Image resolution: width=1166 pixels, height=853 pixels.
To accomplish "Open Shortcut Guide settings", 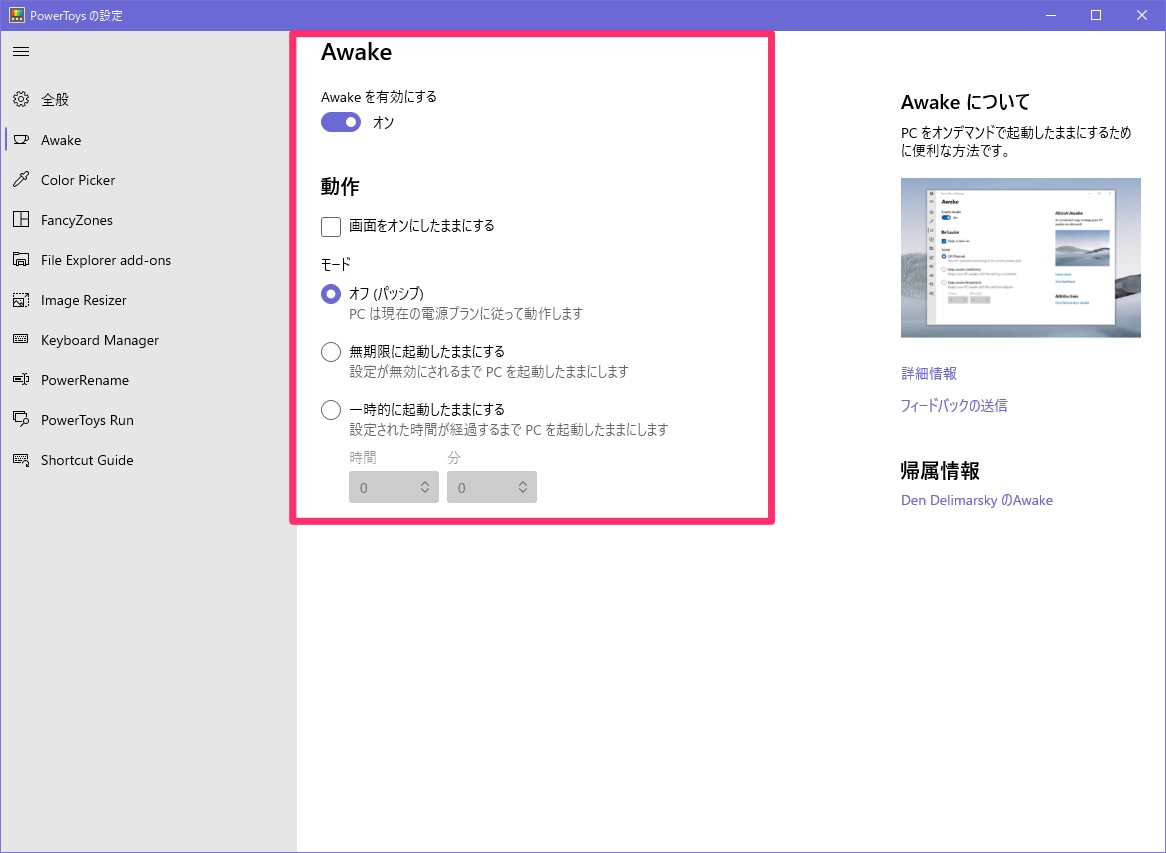I will (x=149, y=460).
